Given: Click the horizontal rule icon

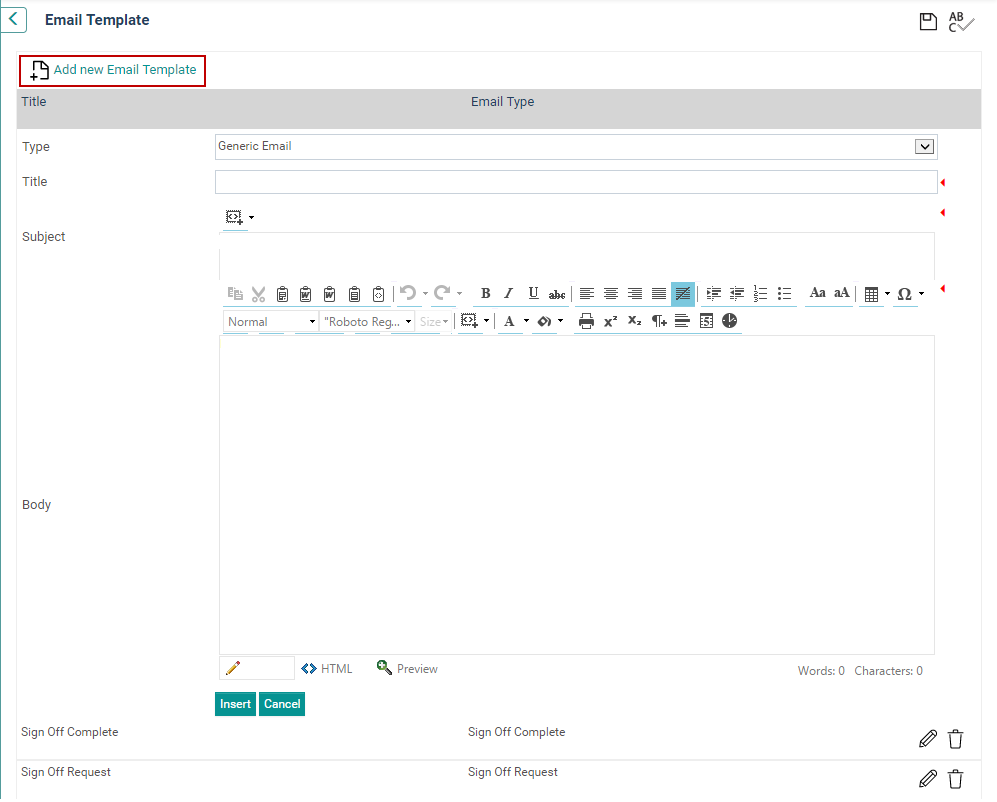Looking at the screenshot, I should 682,321.
